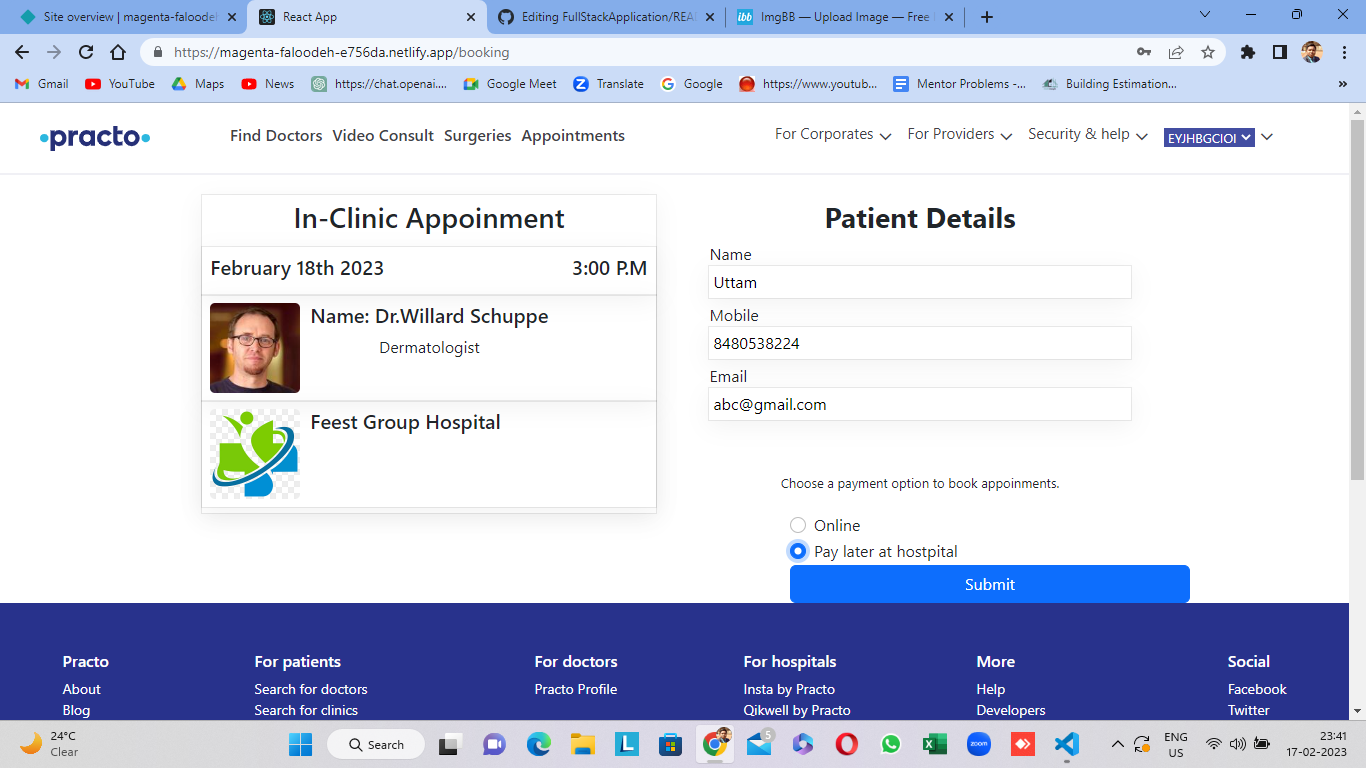This screenshot has height=768, width=1366.
Task: Switch to the Site overview tab
Action: tap(130, 17)
